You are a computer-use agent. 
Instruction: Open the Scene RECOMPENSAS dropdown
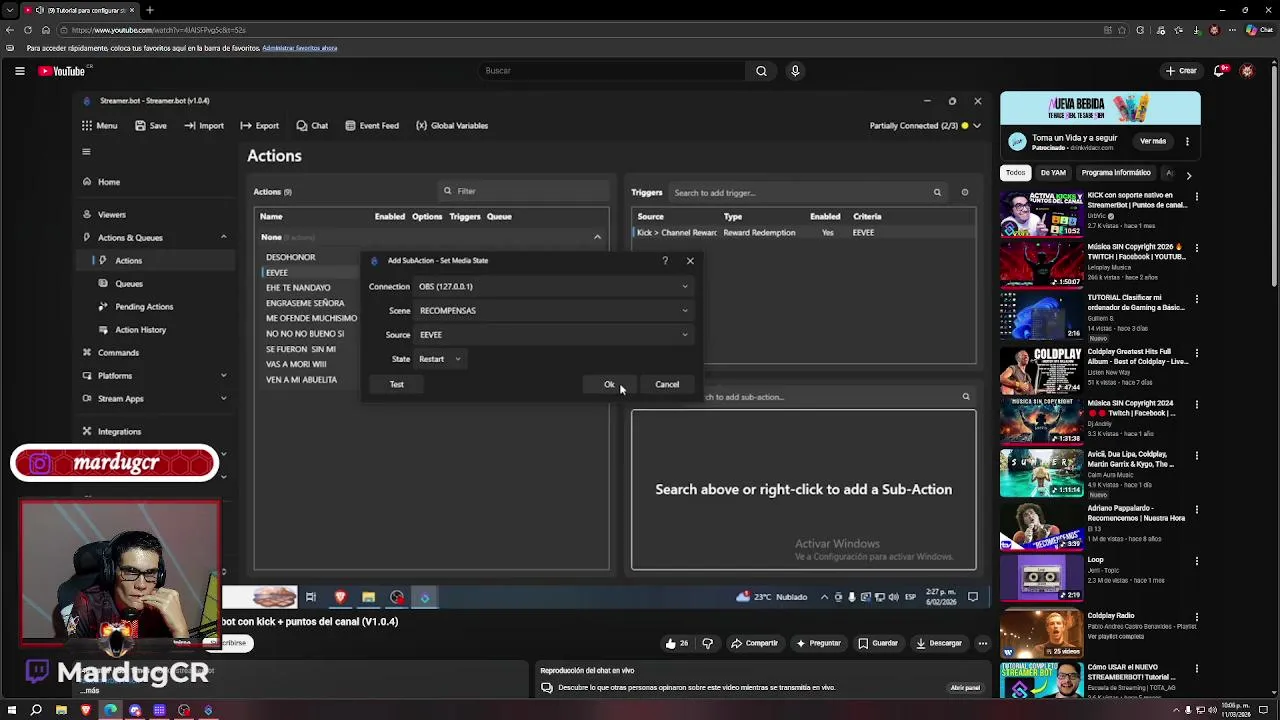click(553, 311)
